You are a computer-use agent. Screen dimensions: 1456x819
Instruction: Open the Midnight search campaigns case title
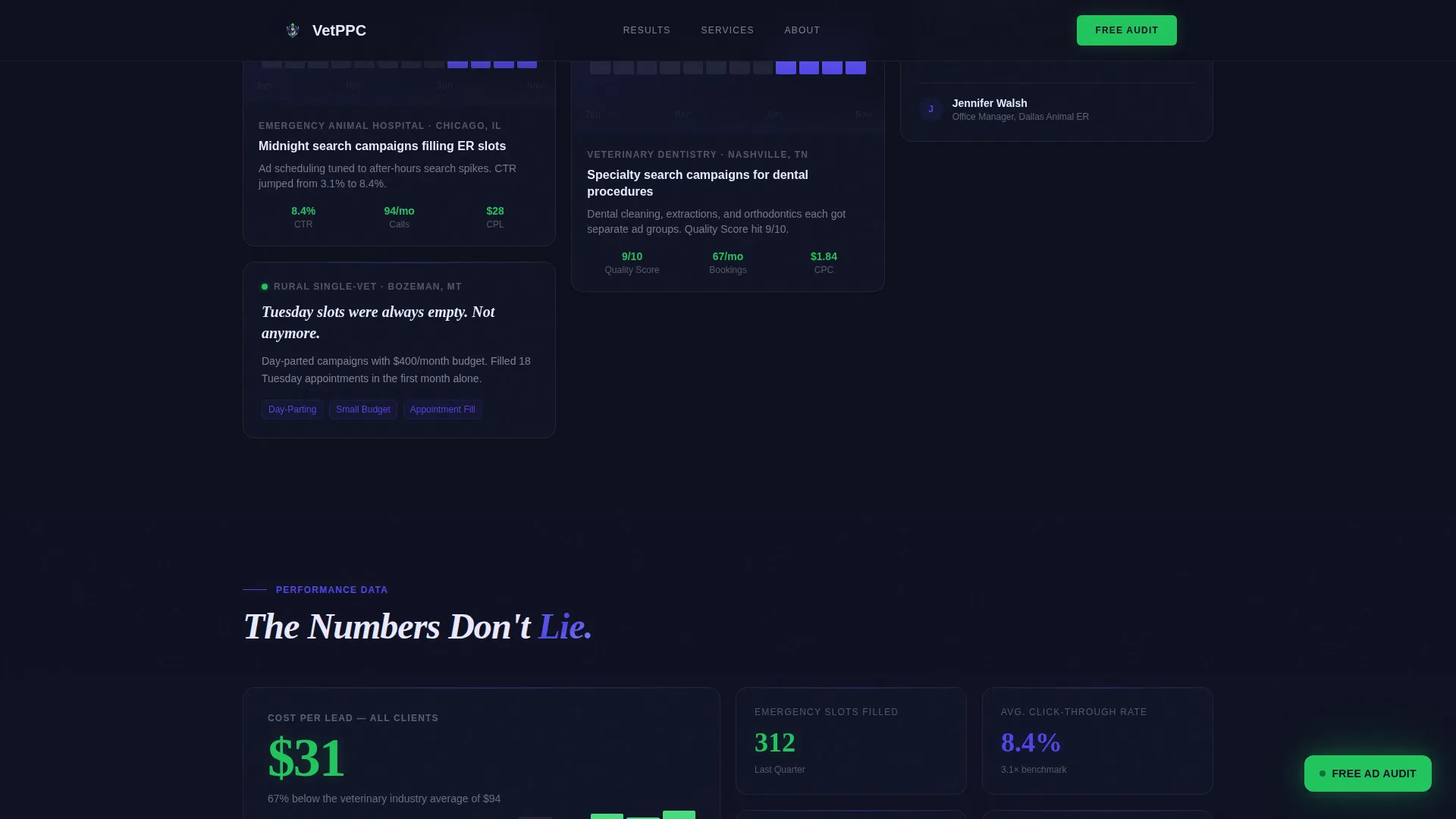[382, 146]
